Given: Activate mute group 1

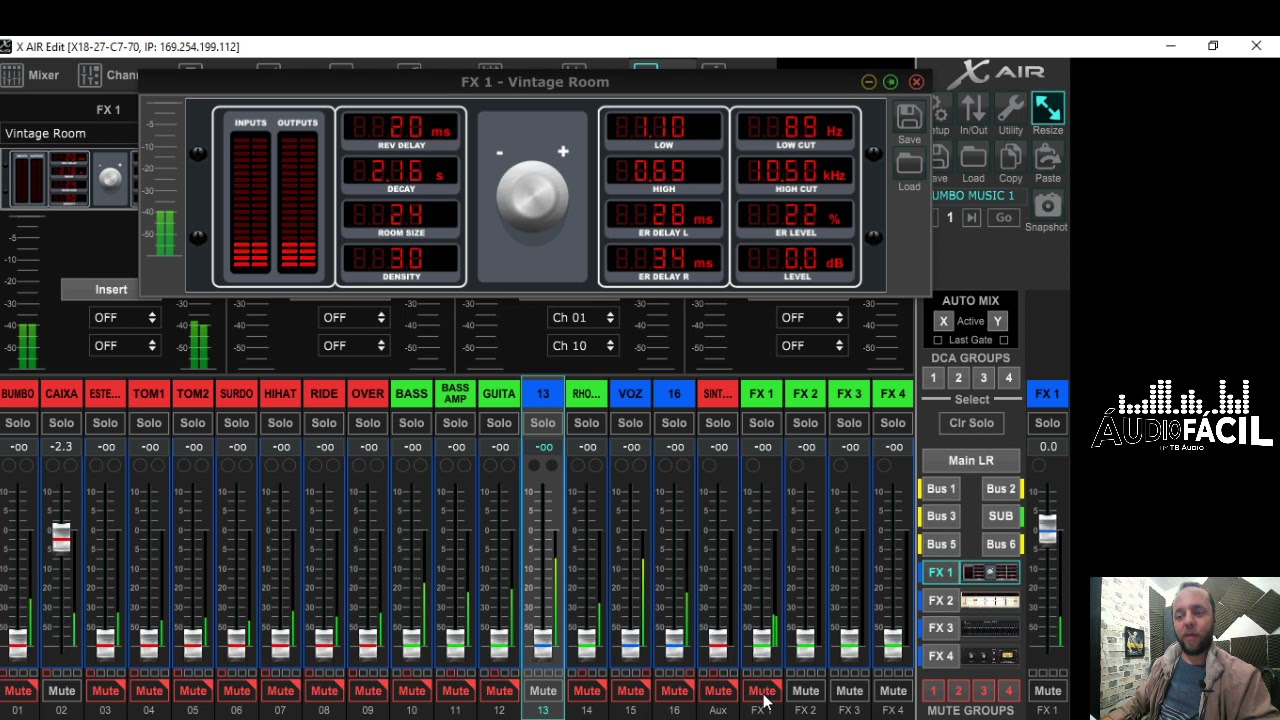Looking at the screenshot, I should coord(933,691).
